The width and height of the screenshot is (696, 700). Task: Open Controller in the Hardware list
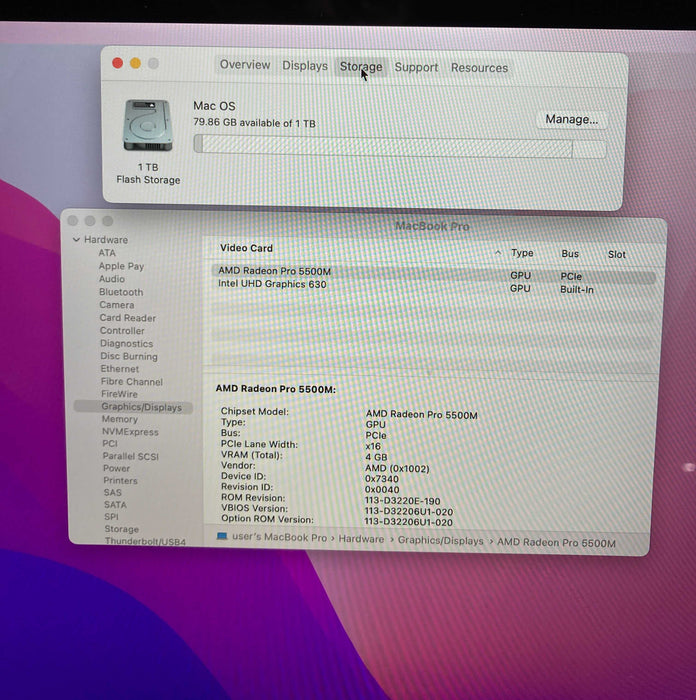coord(122,331)
